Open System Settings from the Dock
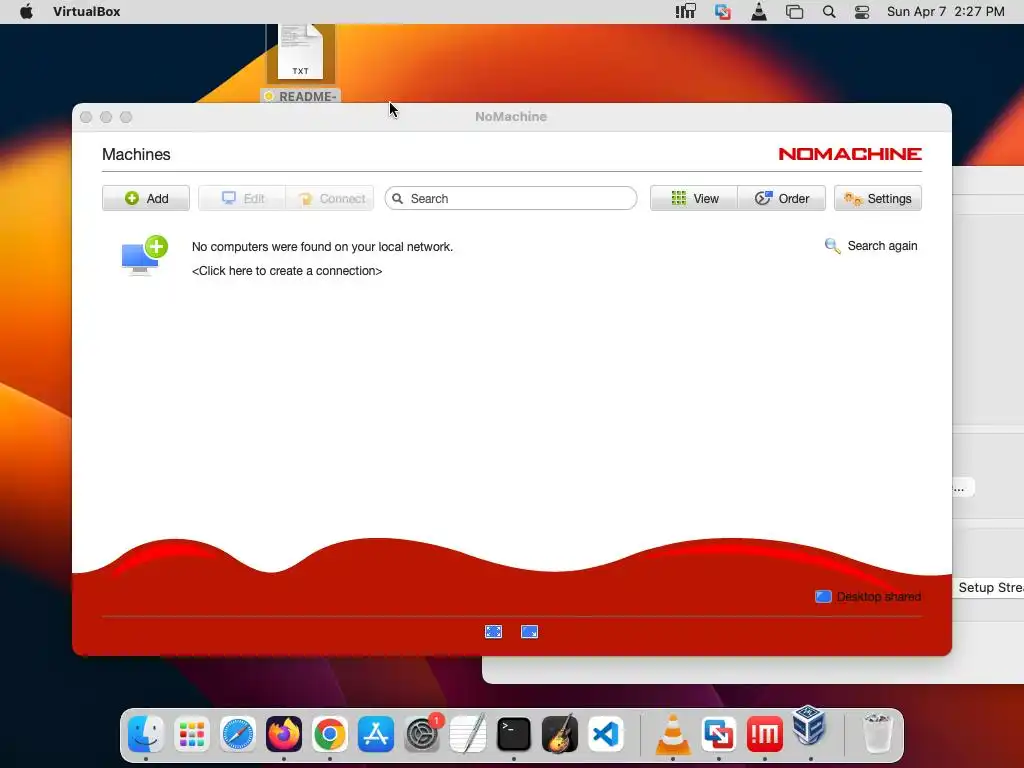1024x768 pixels. tap(422, 734)
